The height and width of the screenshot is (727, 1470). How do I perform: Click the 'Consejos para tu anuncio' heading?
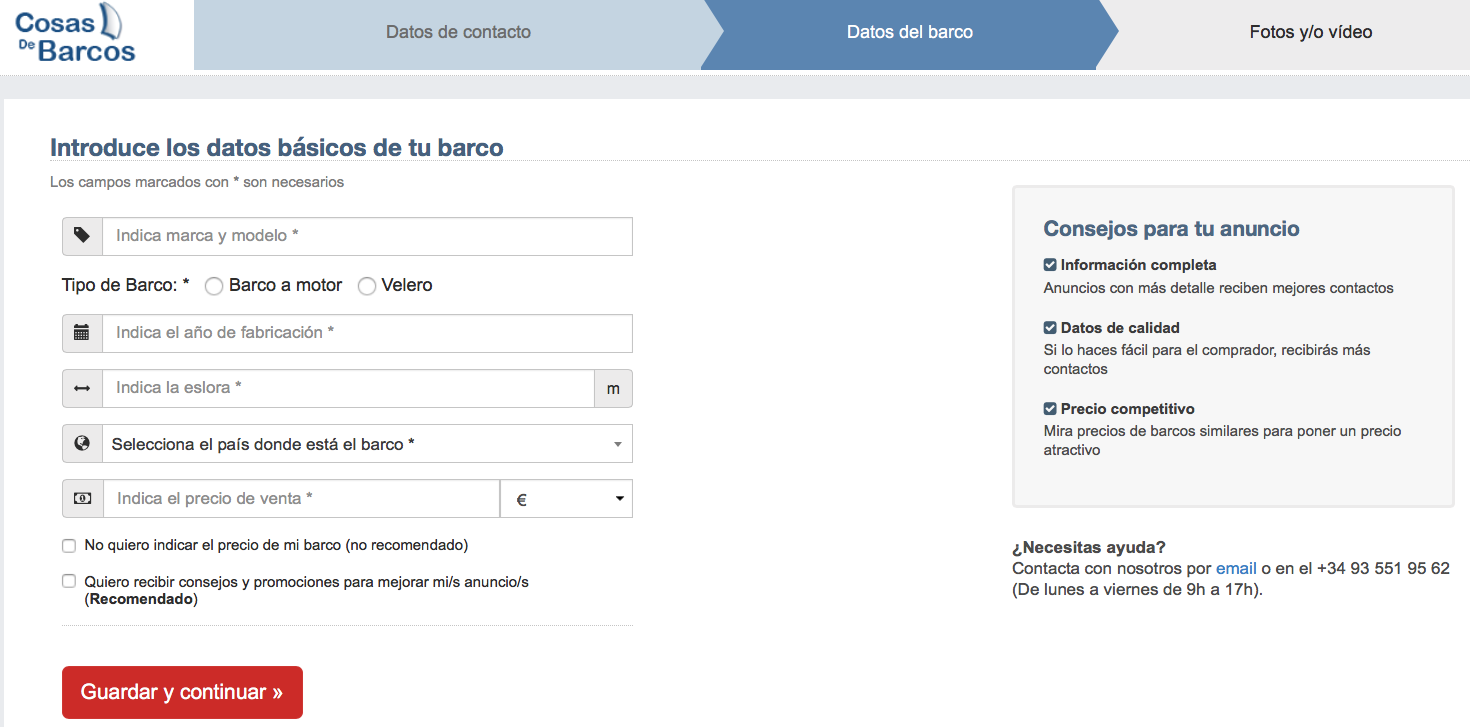1171,229
